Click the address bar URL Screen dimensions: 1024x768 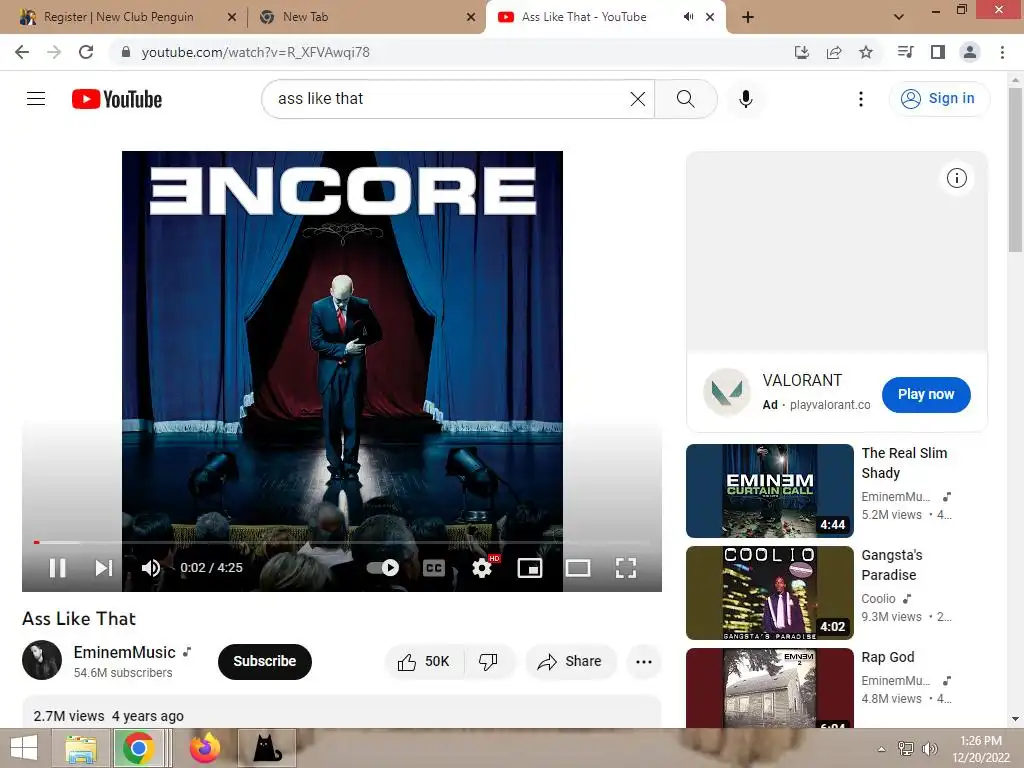(x=255, y=52)
